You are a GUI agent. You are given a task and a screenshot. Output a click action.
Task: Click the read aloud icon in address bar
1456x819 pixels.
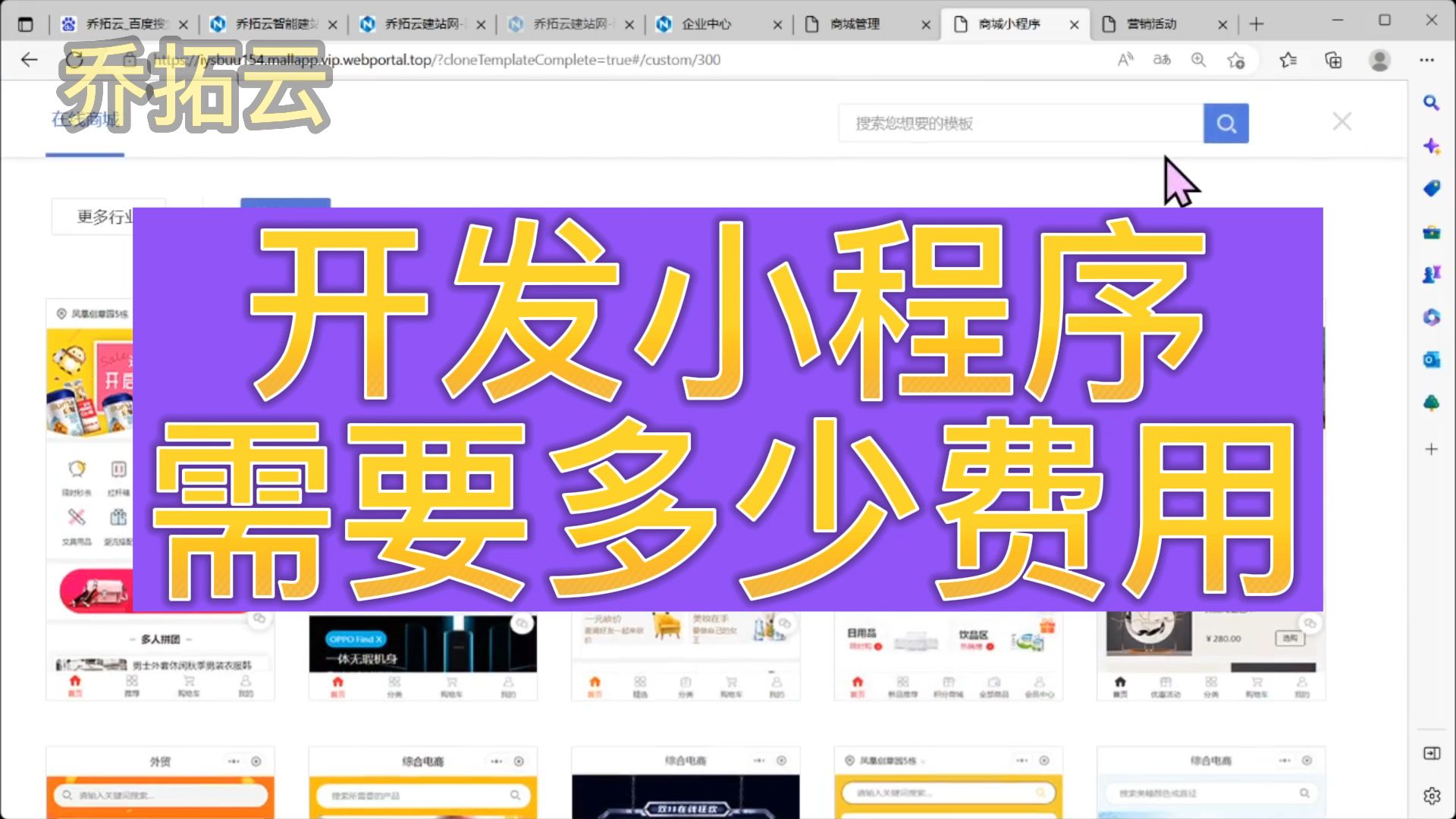(1125, 59)
